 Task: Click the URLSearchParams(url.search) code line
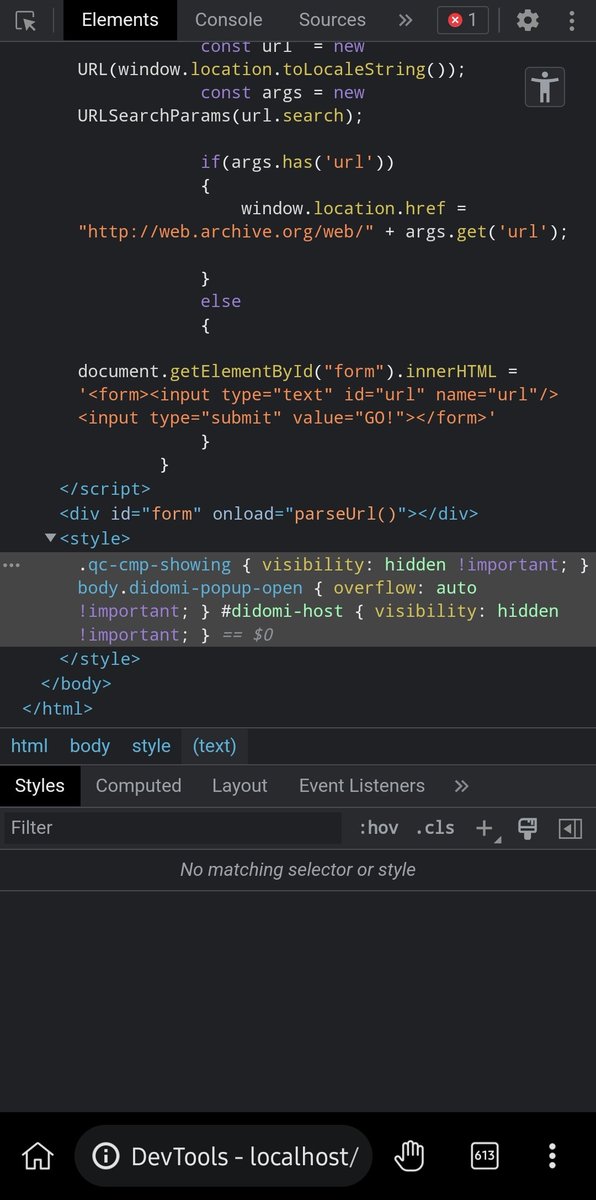(x=220, y=116)
